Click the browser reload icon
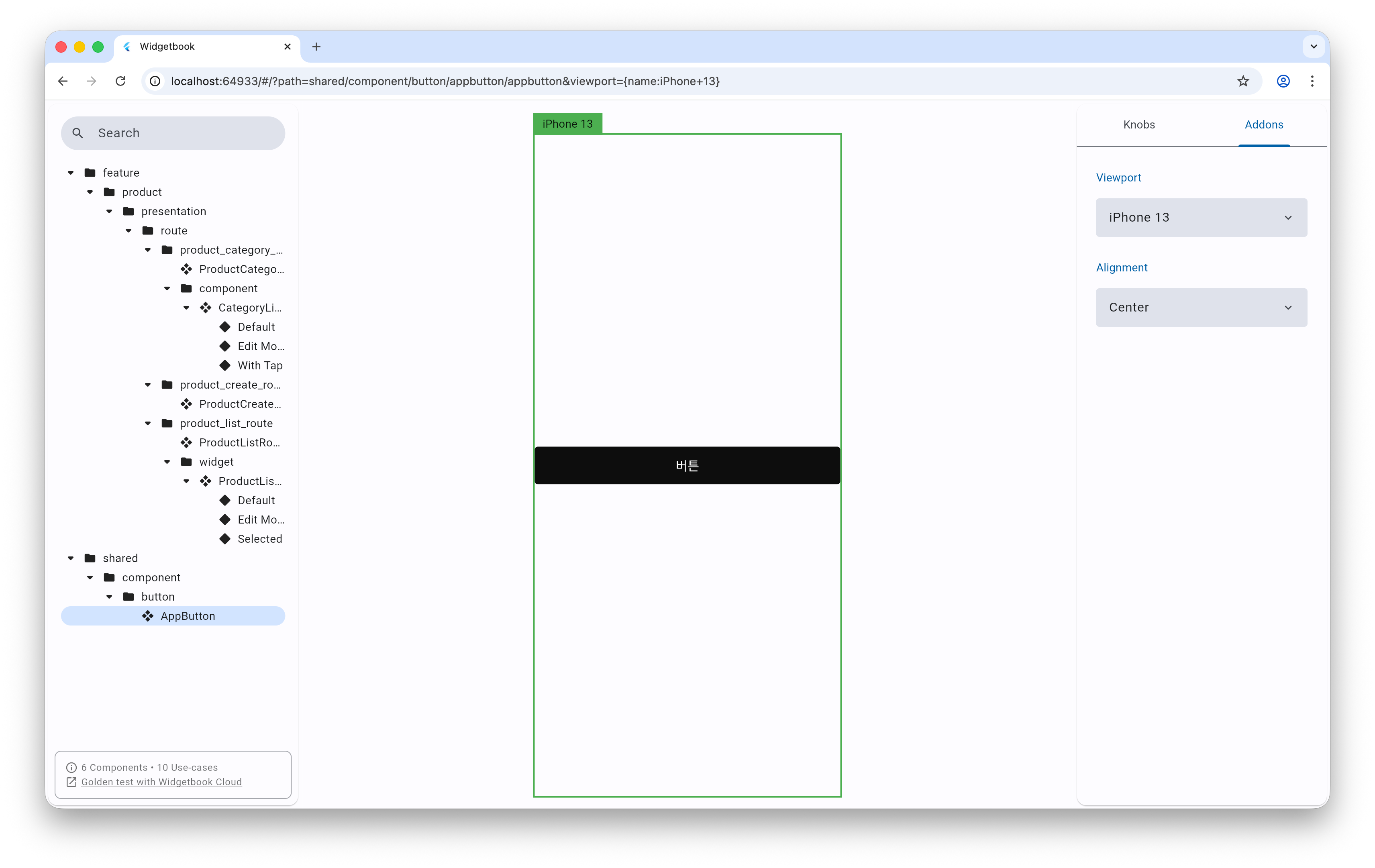Screen dimensions: 1375x868 pyautogui.click(x=120, y=81)
